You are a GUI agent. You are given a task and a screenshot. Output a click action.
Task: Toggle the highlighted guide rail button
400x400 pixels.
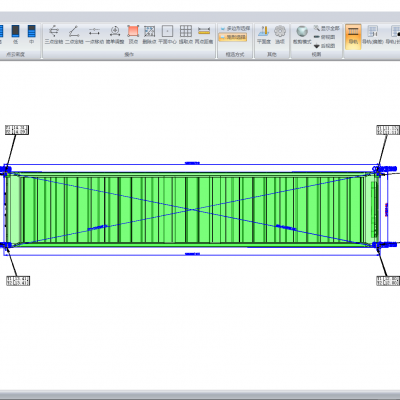(x=353, y=37)
